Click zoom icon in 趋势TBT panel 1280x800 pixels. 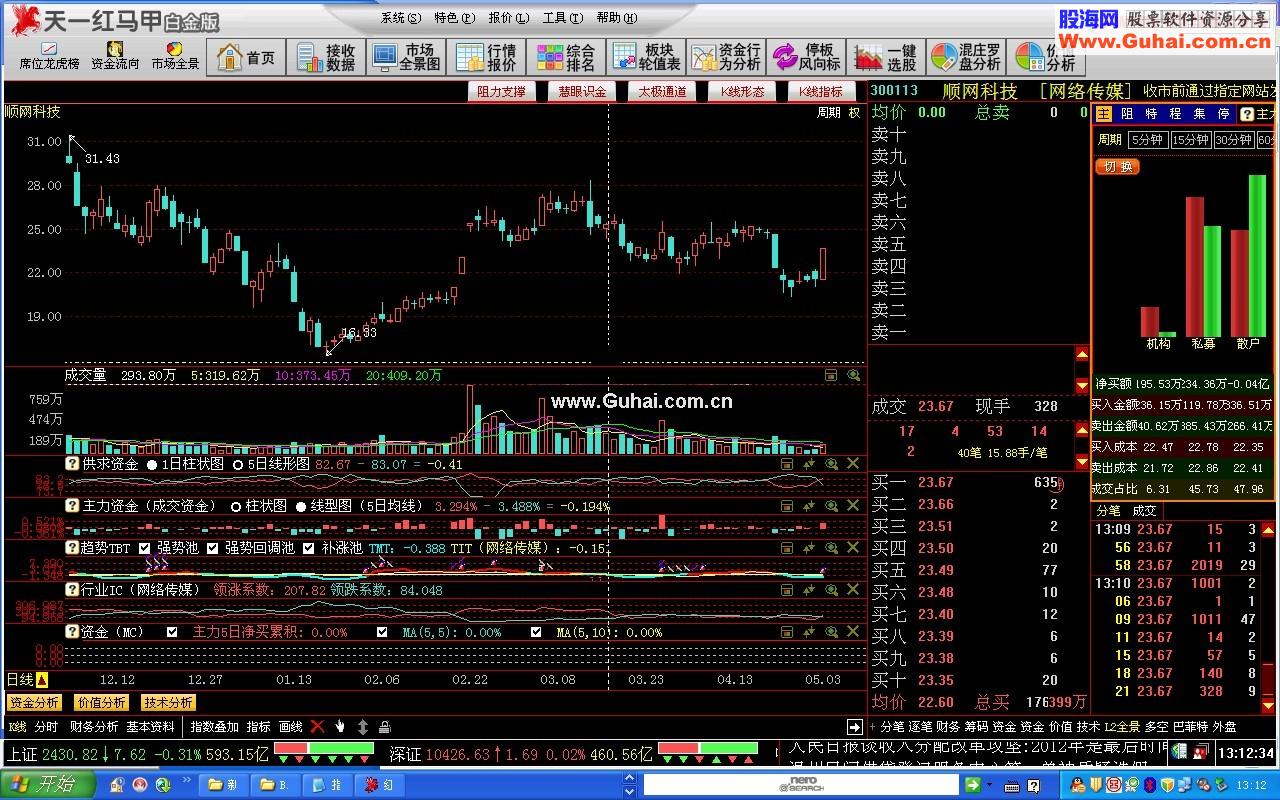tap(831, 548)
